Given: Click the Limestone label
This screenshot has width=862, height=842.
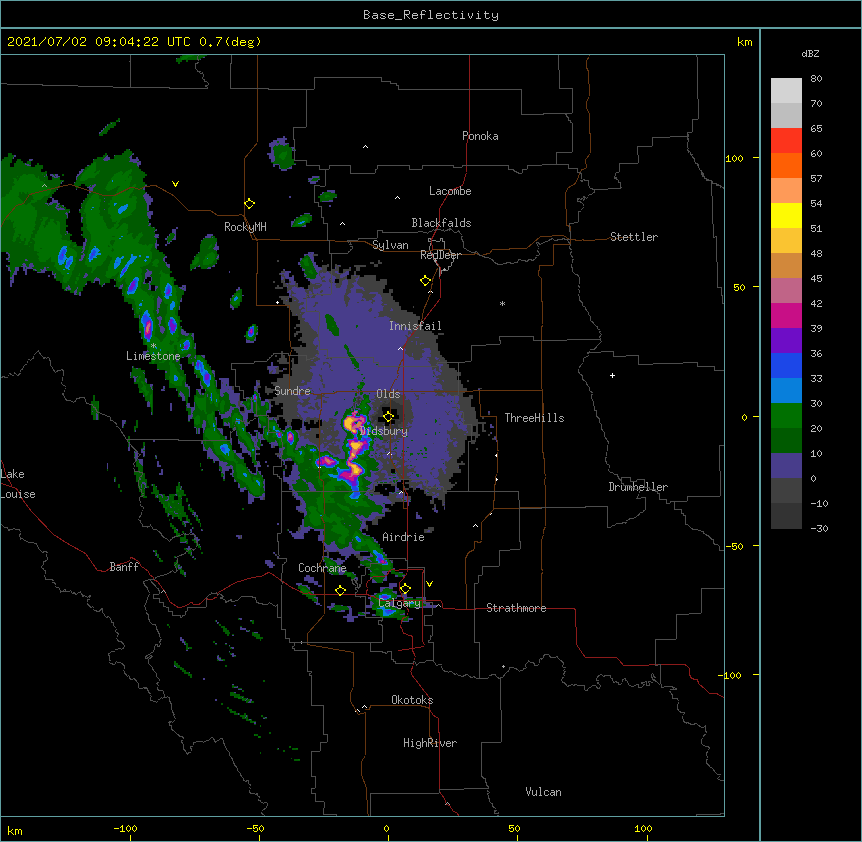Looking at the screenshot, I should pyautogui.click(x=153, y=356).
